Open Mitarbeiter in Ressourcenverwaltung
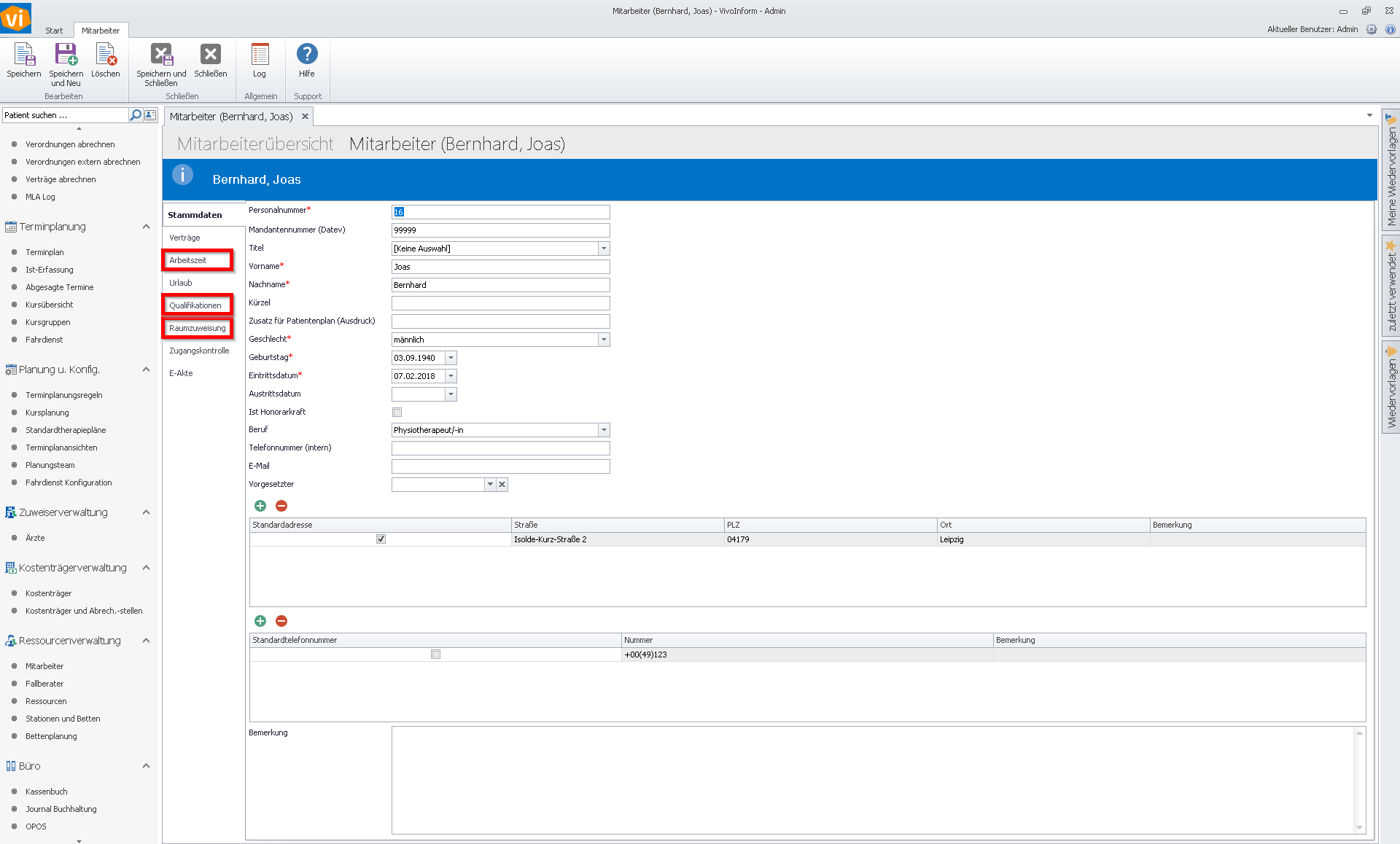The width and height of the screenshot is (1400, 844). pyautogui.click(x=44, y=666)
